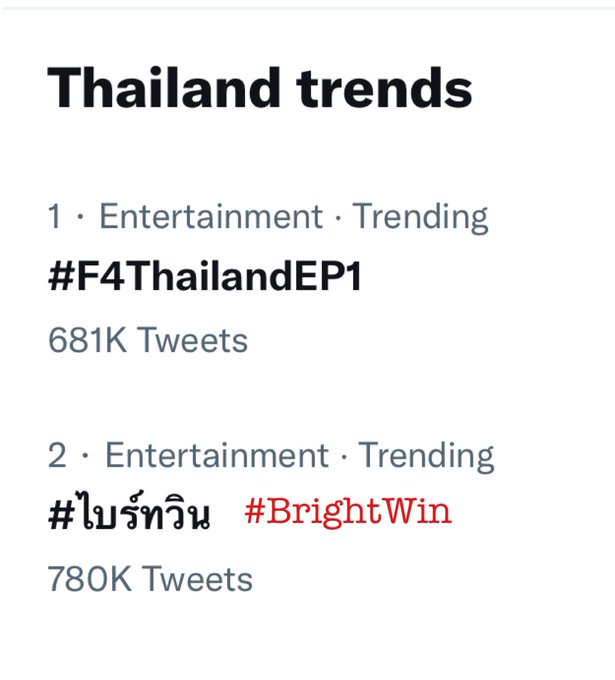Click rank number 2 of second trend
This screenshot has height=680, width=615.
click(57, 455)
